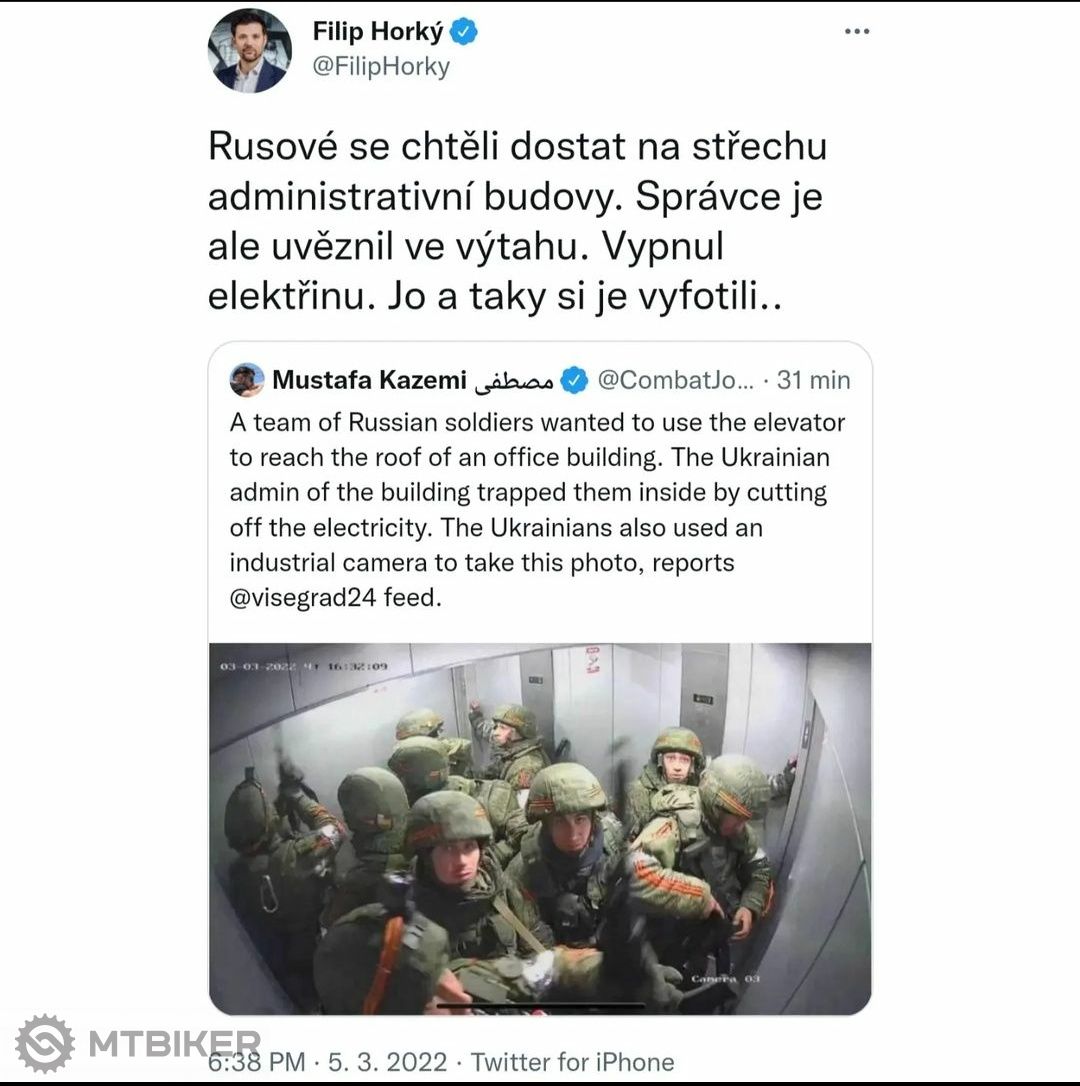Click the @CombatJo... handle in quoted tweet

click(675, 380)
